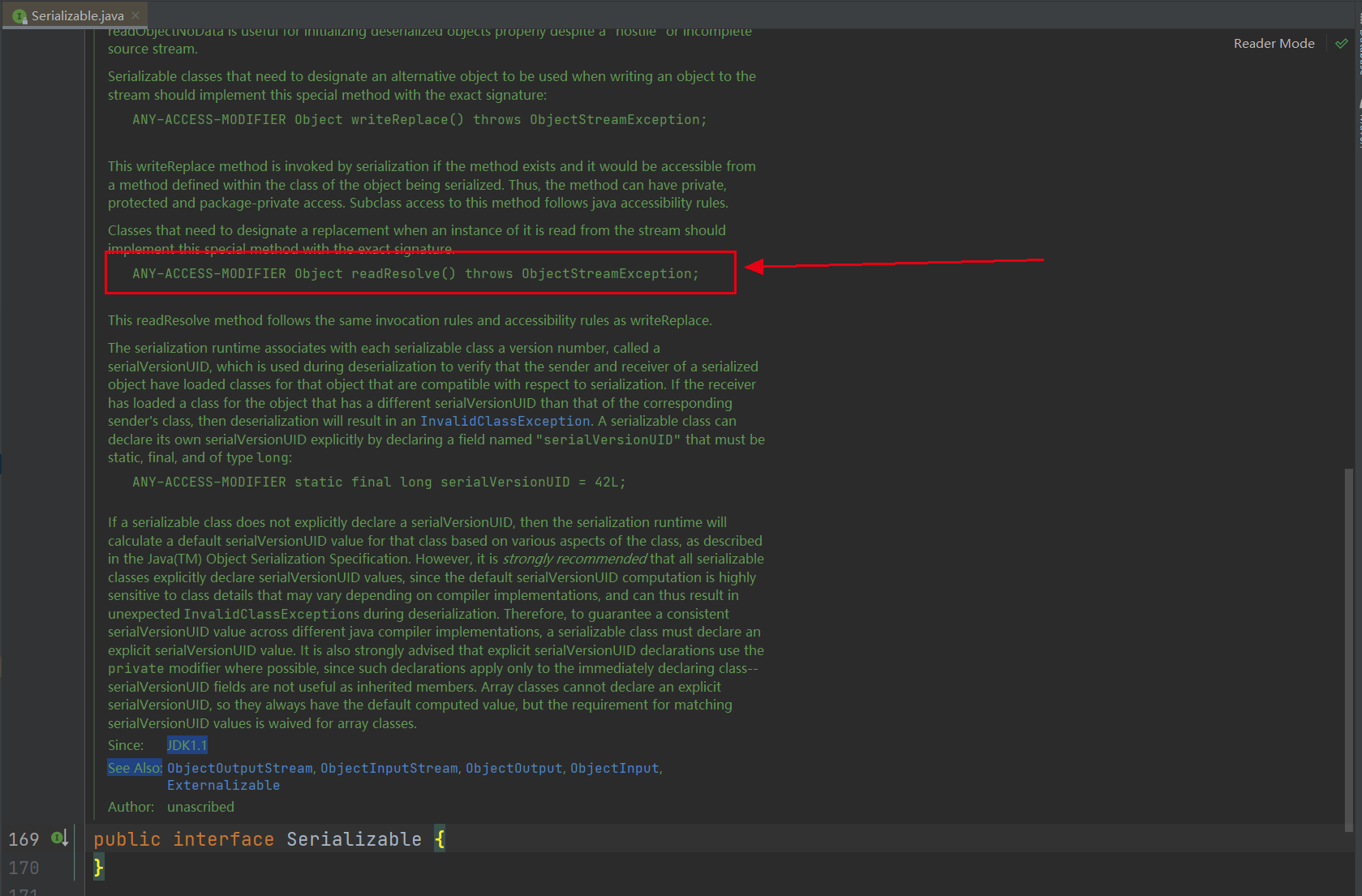Click the highlighted 'See Also:' label
This screenshot has width=1362, height=896.
[x=135, y=768]
